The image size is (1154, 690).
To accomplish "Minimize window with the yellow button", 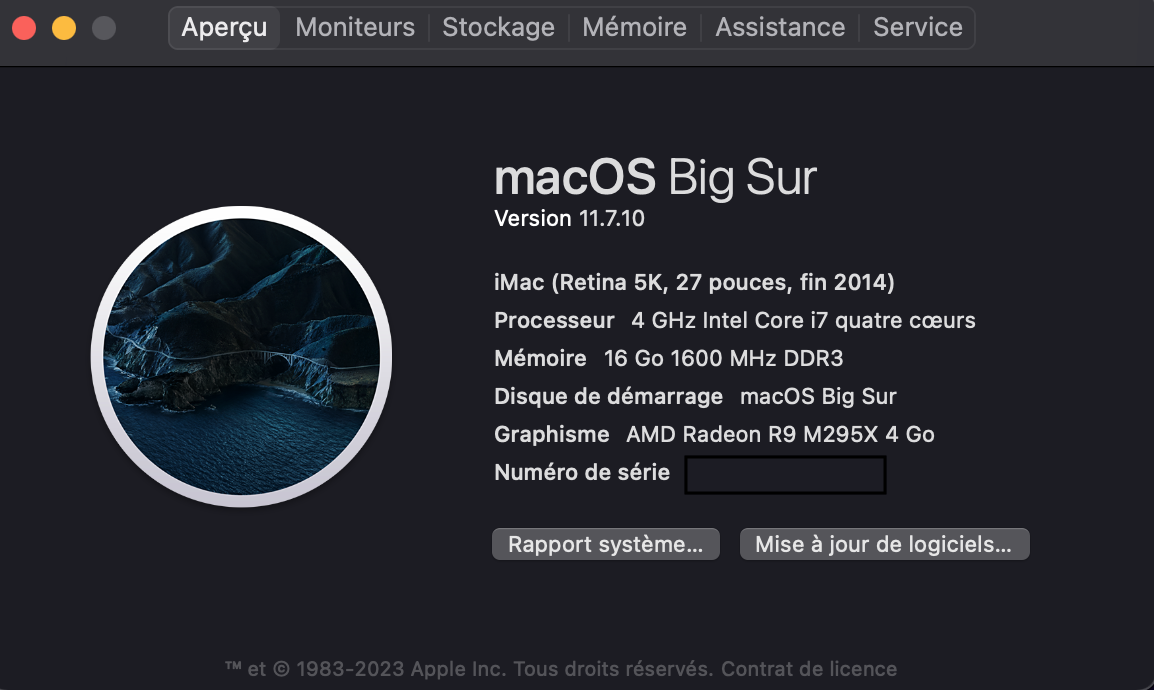I will tap(64, 28).
